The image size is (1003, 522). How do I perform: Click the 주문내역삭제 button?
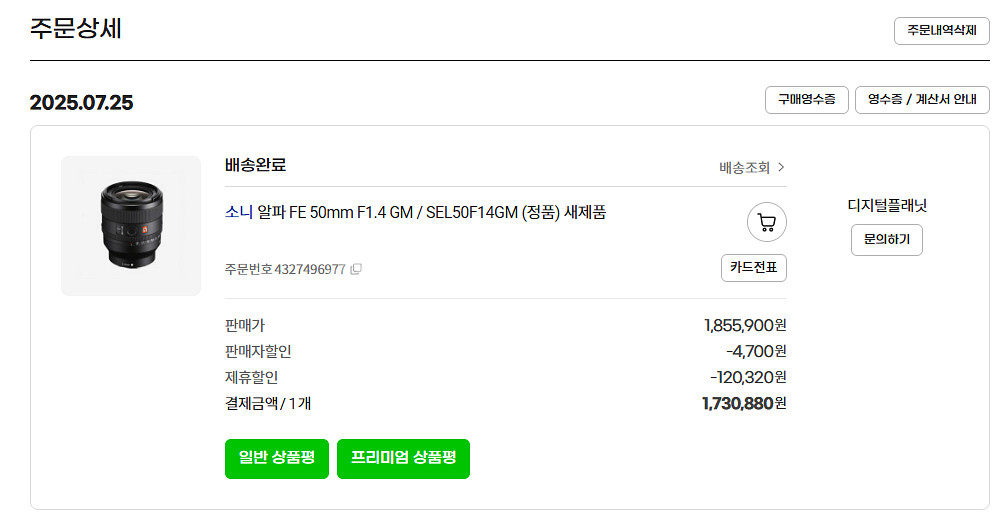tap(941, 31)
